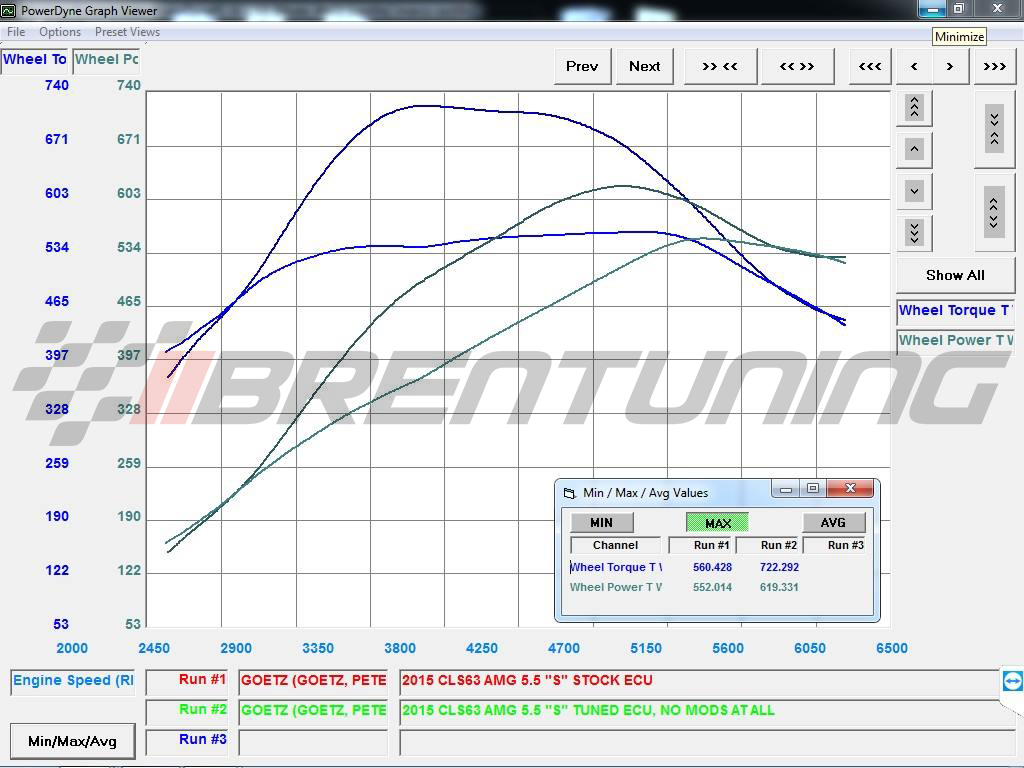Click the single down chevron button
The height and width of the screenshot is (768, 1024).
coord(914,191)
